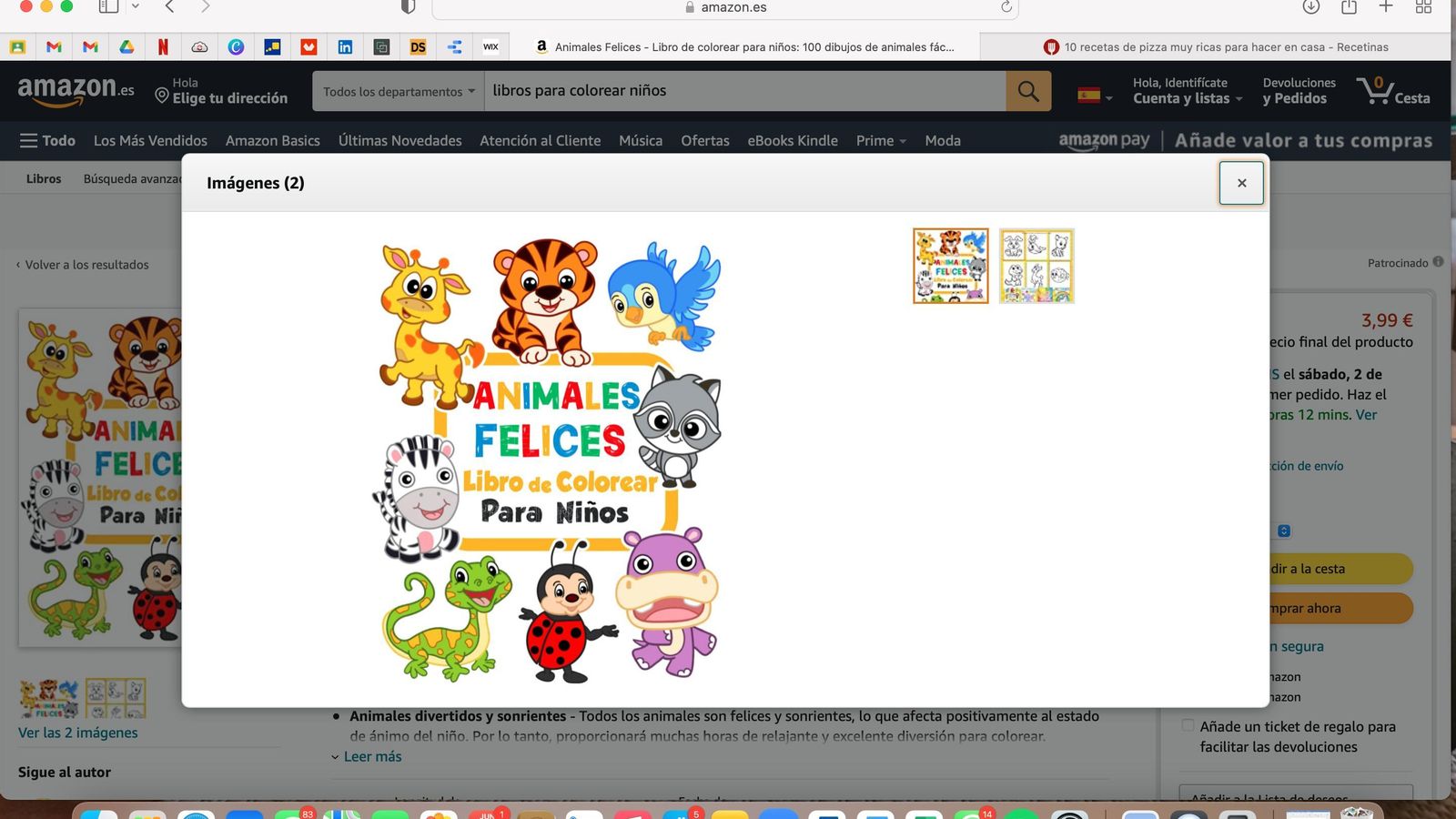Click Safari's Share icon in the toolbar
Viewport: 1456px width, 819px height.
pyautogui.click(x=1349, y=7)
